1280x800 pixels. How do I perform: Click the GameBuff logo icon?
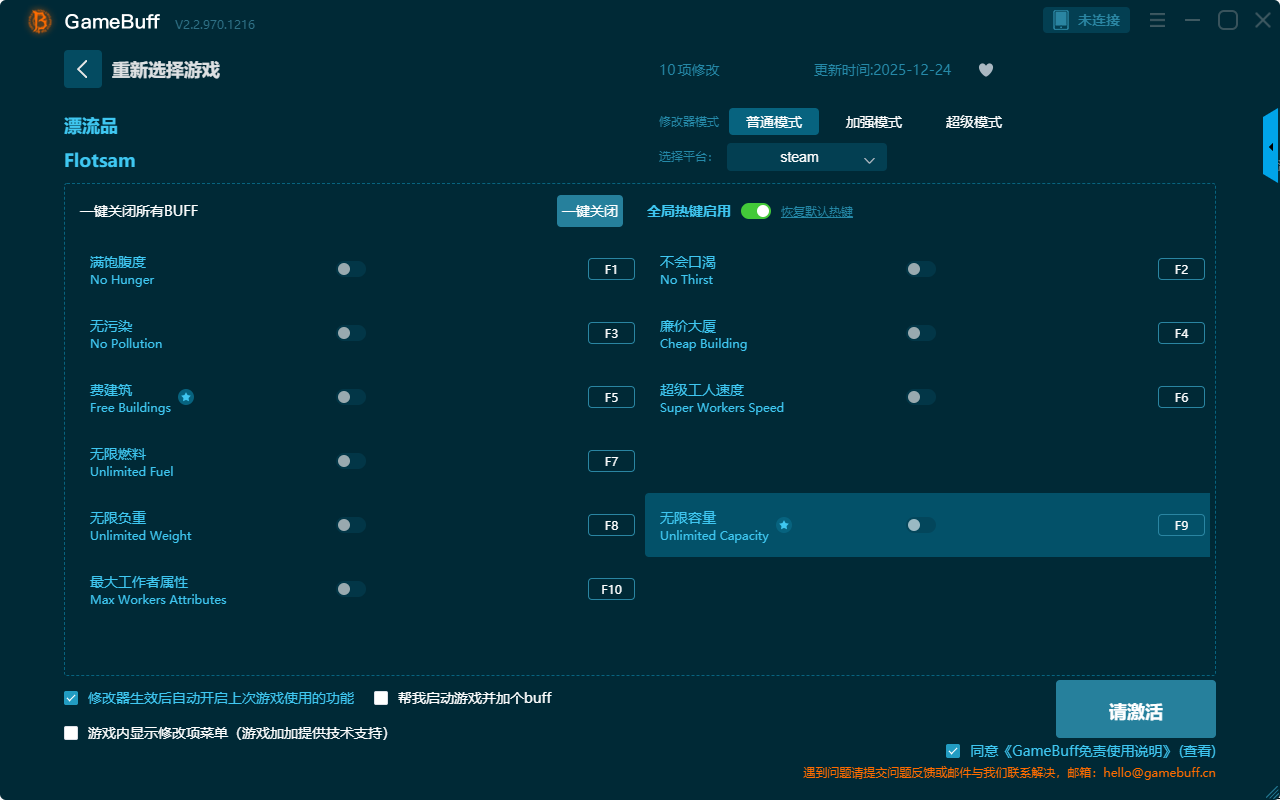coord(40,21)
